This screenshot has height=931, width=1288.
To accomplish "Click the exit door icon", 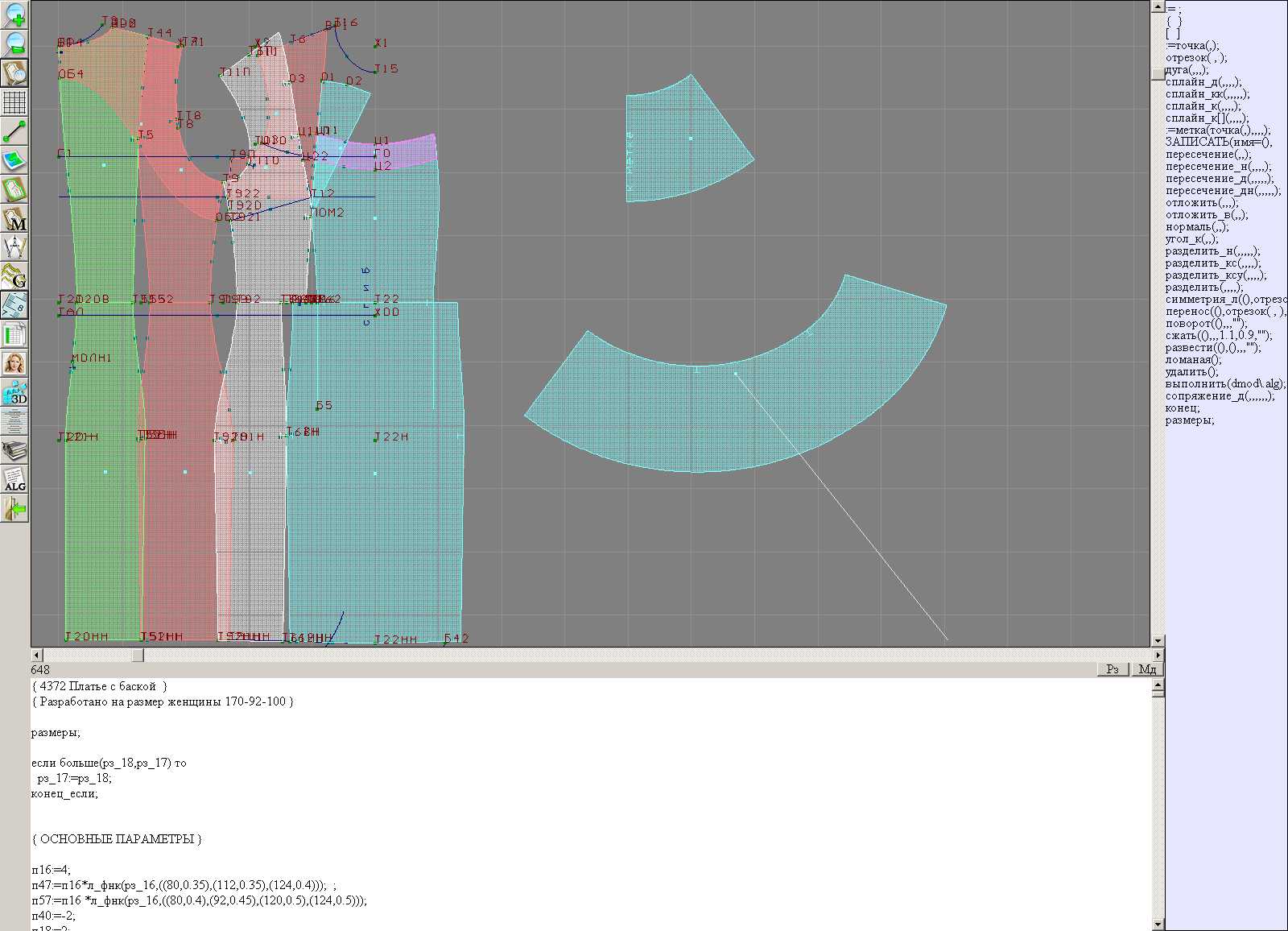I will coord(14,508).
